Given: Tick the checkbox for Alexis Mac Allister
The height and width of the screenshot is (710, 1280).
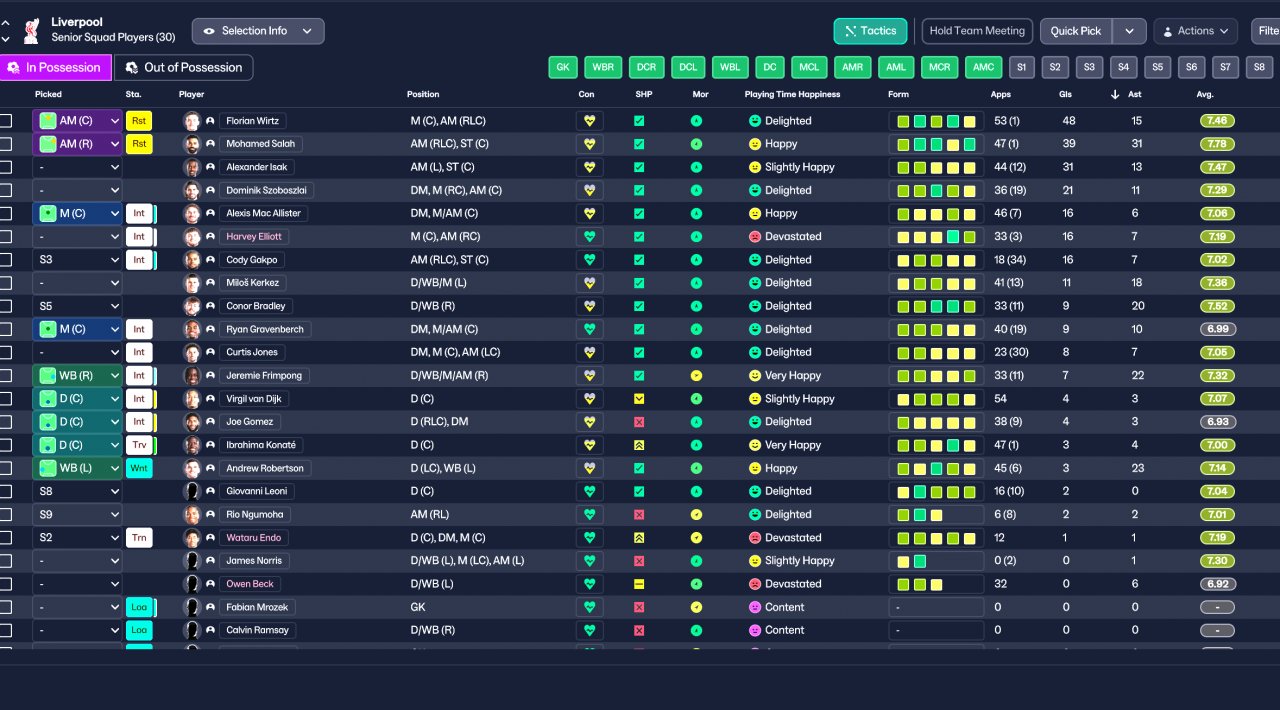Looking at the screenshot, I should 6,213.
